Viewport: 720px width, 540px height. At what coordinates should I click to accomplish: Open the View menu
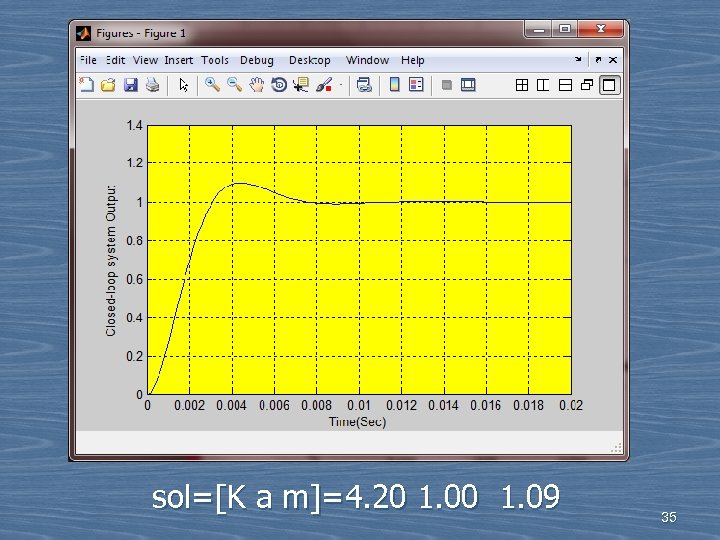tap(146, 60)
